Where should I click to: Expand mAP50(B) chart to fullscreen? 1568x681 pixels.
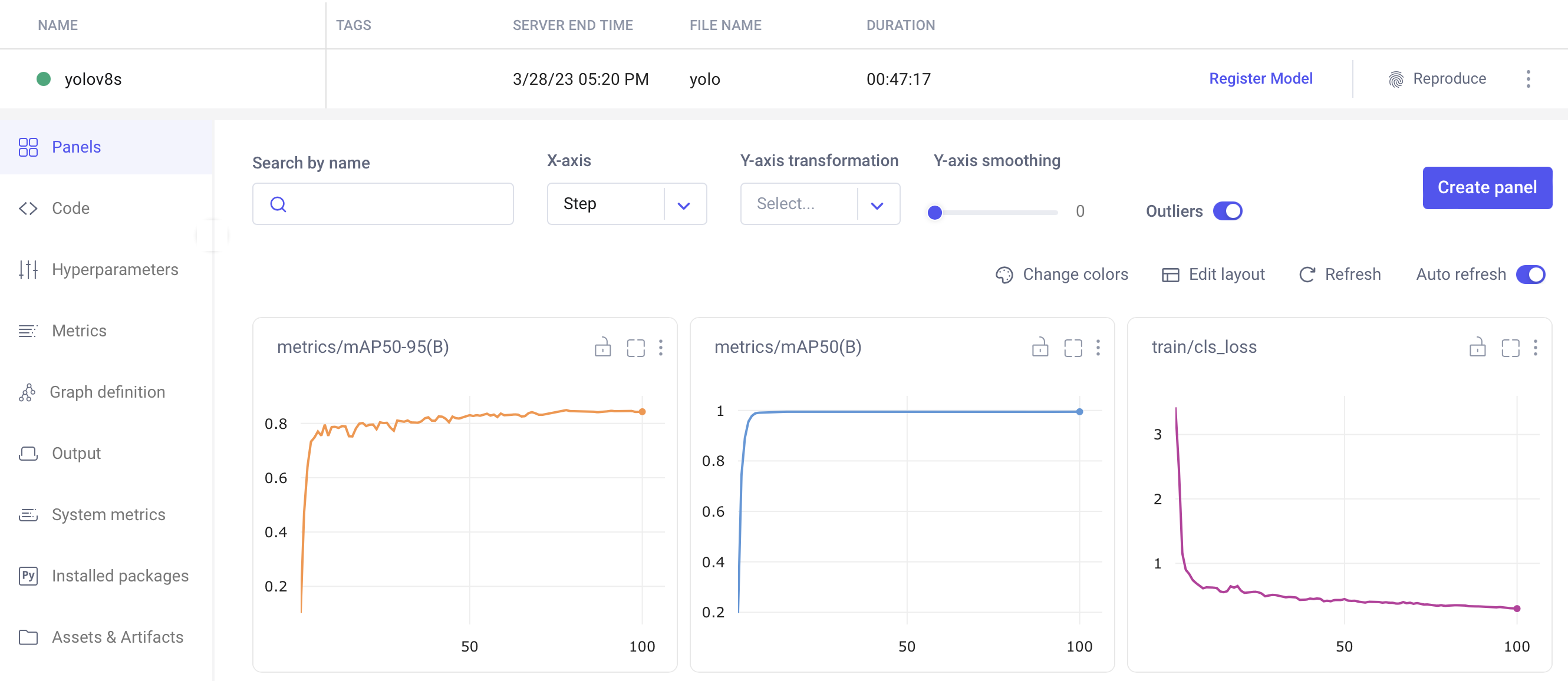(1072, 348)
